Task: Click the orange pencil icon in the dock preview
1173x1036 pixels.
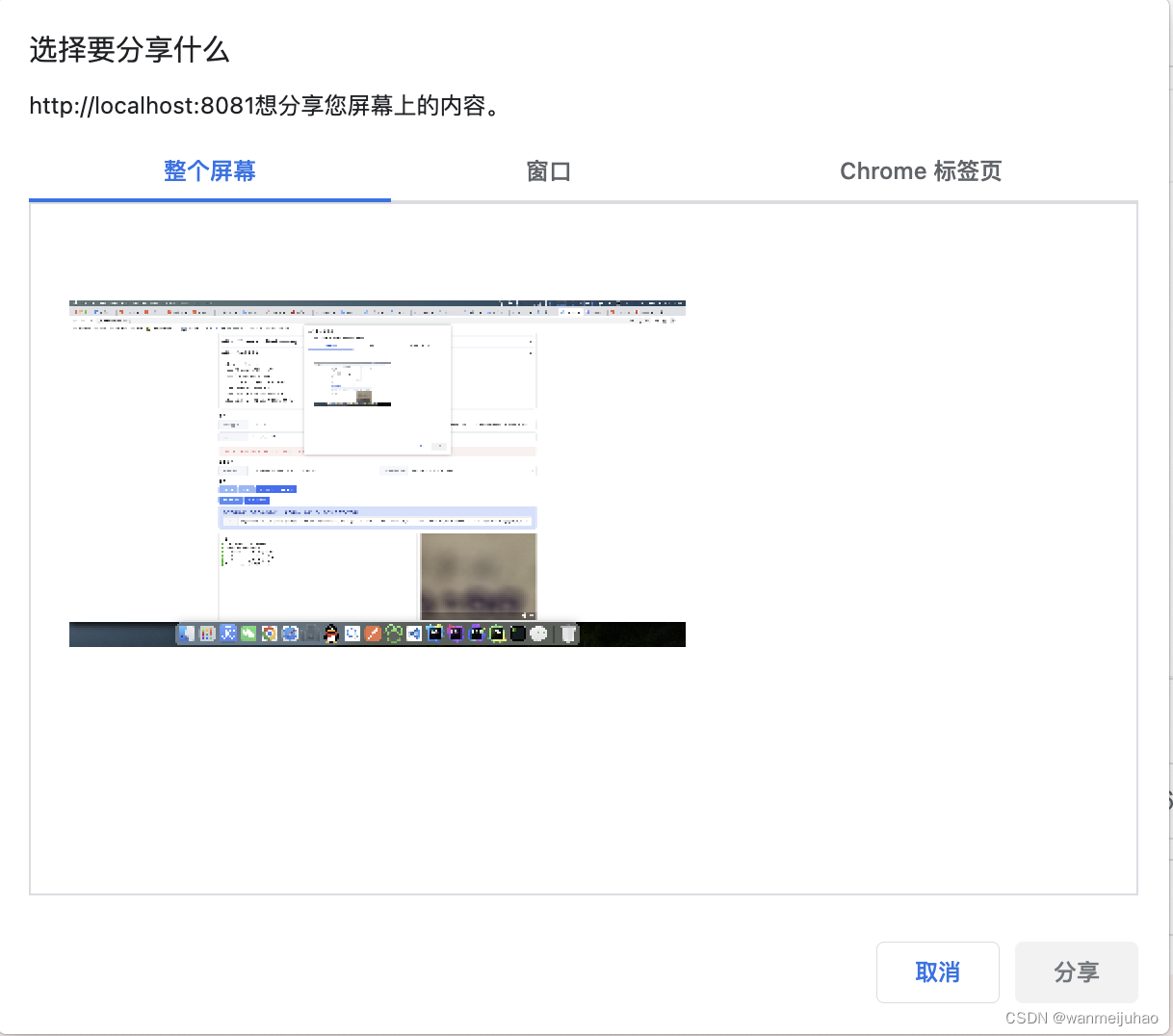Action: 372,634
